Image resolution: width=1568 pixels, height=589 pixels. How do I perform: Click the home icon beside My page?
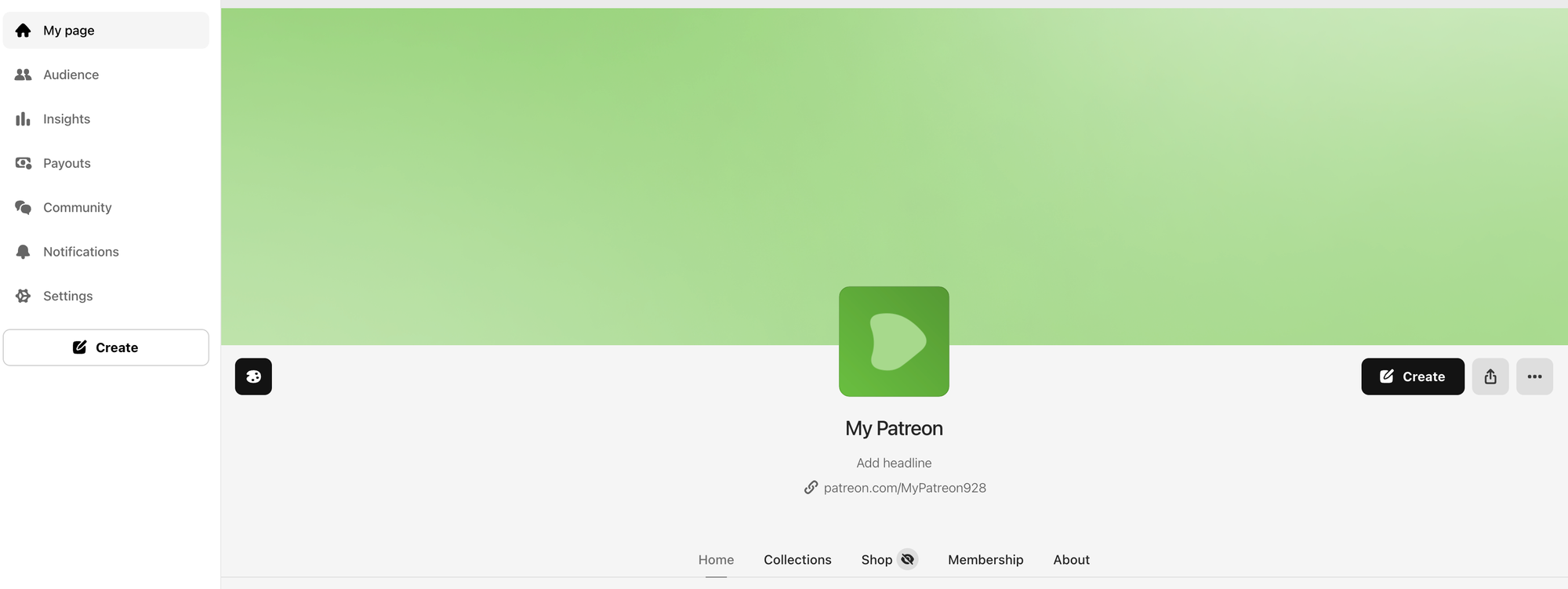point(23,31)
